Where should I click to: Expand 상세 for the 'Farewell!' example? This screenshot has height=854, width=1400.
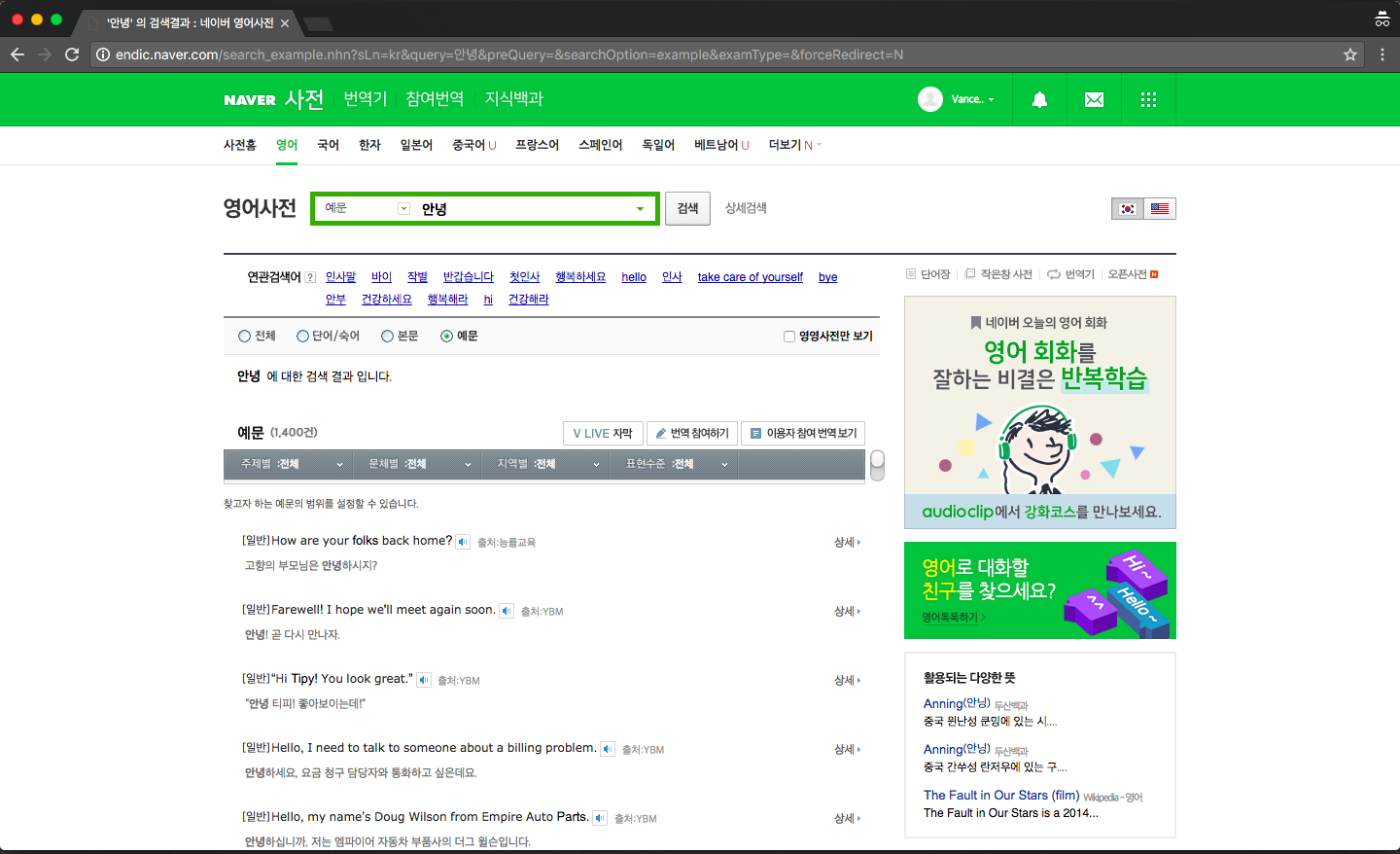pyautogui.click(x=847, y=611)
